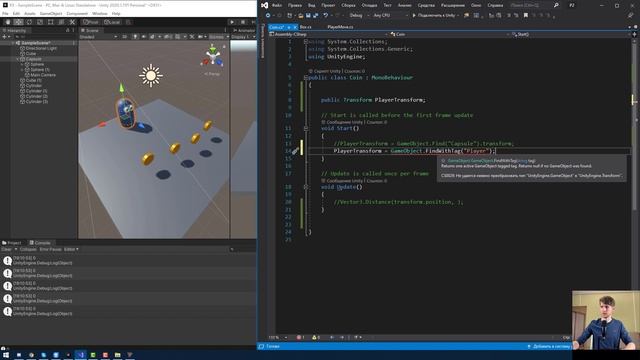
Task: Open the File menu in Unity
Action: pos(5,13)
